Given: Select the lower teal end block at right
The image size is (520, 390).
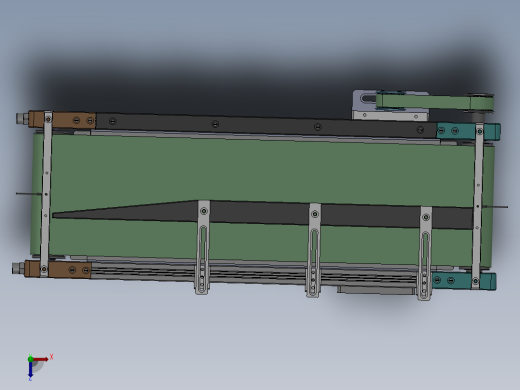Looking at the screenshot, I should tap(463, 281).
